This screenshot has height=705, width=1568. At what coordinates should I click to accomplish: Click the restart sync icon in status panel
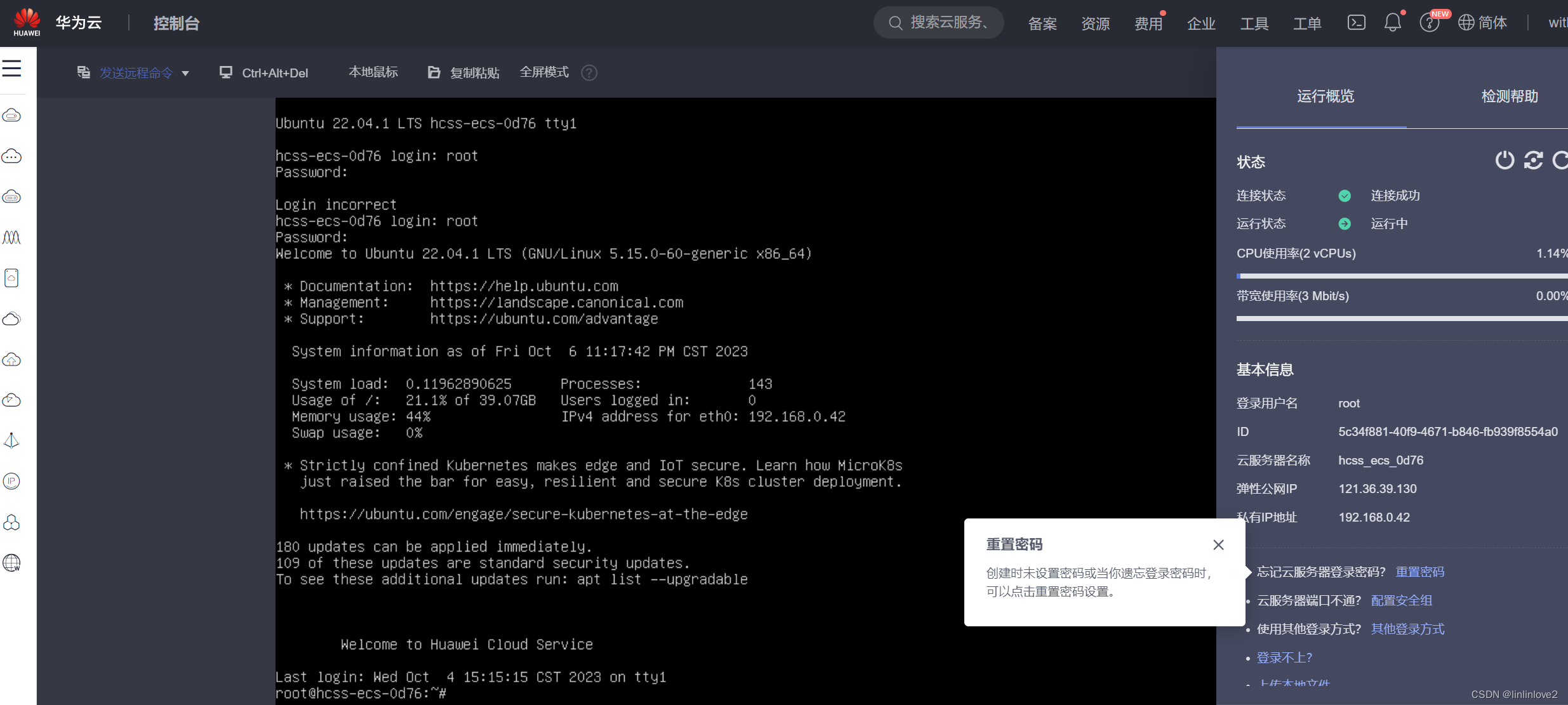coord(1533,160)
